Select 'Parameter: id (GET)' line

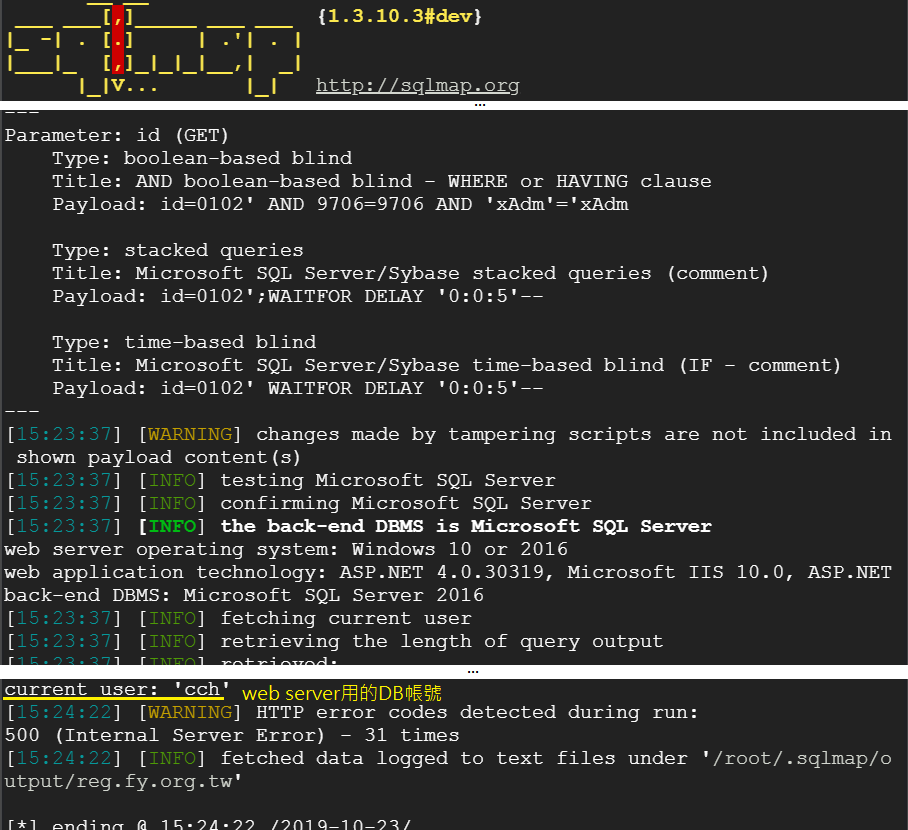[117, 136]
